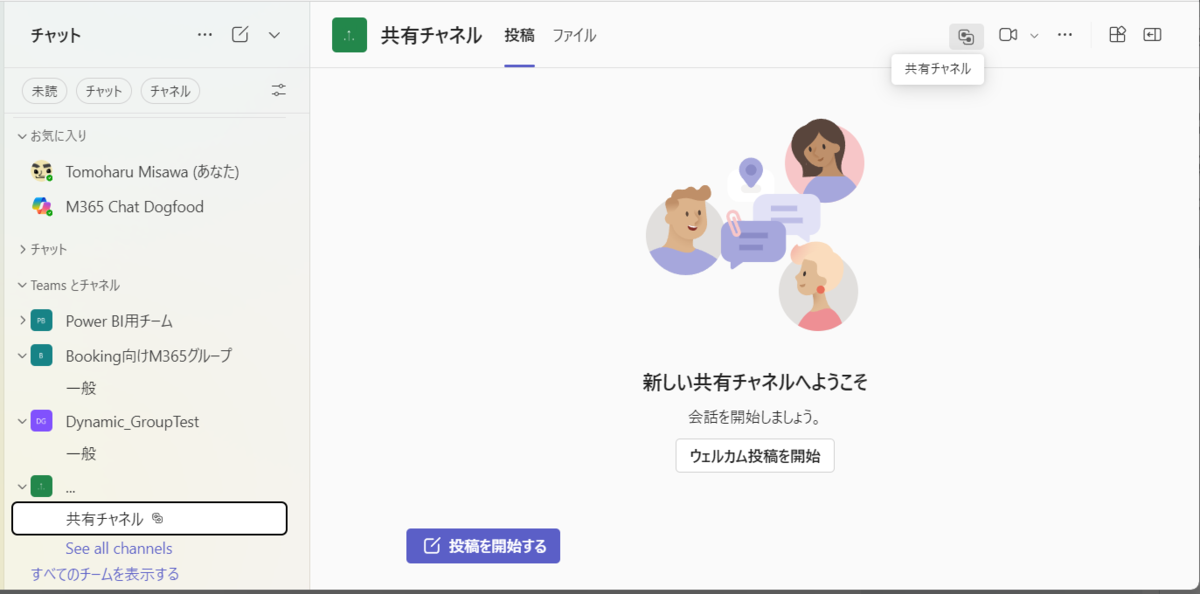Click the Dynamic_GroupTest team icon
This screenshot has height=594, width=1200.
pyautogui.click(x=41, y=421)
